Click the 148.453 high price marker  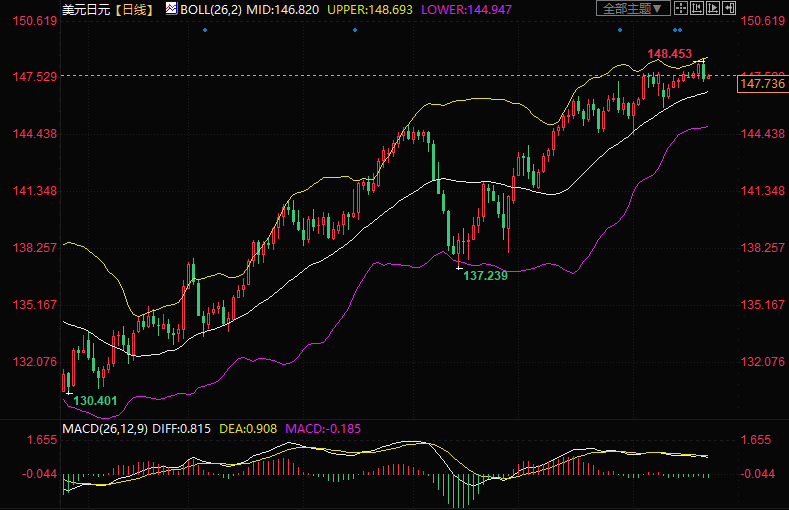[x=670, y=53]
